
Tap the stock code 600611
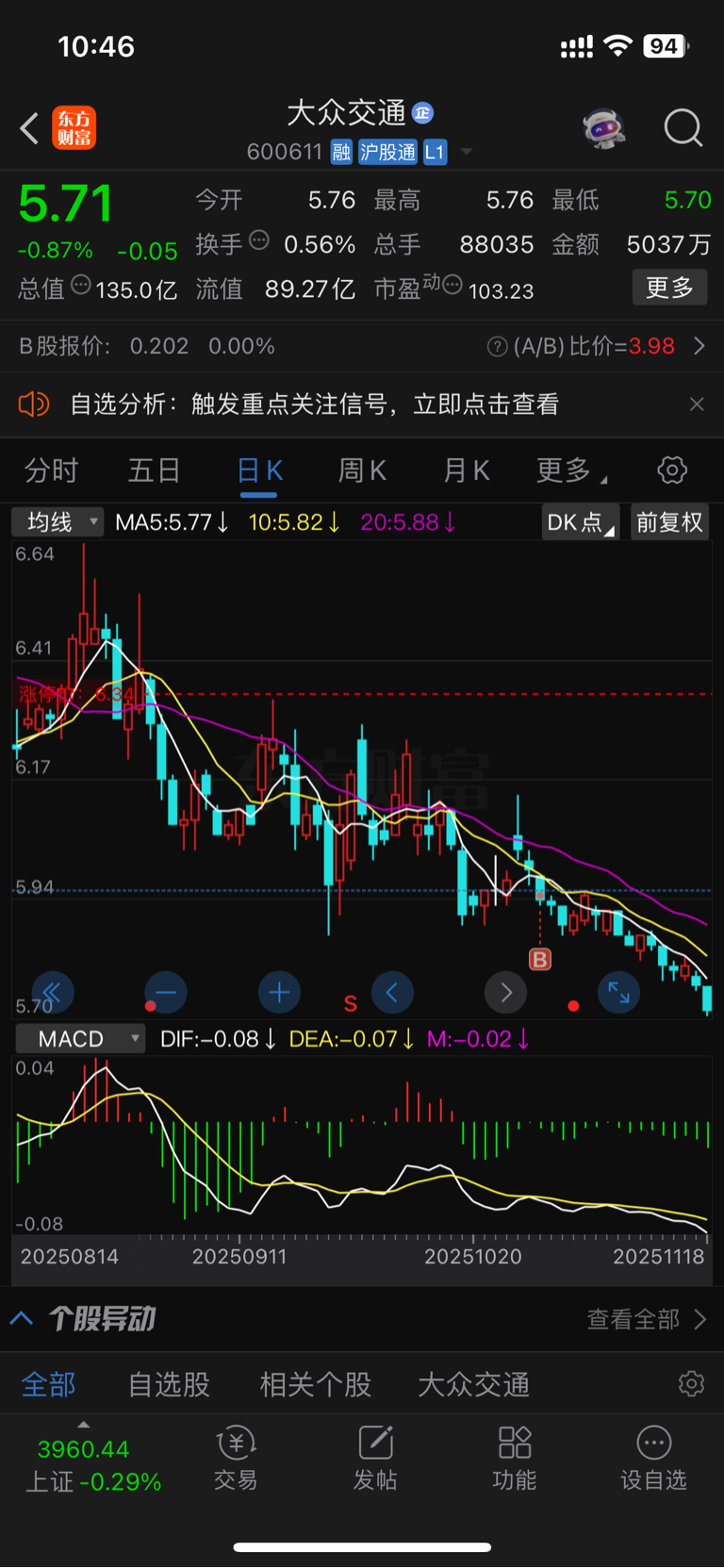(285, 152)
